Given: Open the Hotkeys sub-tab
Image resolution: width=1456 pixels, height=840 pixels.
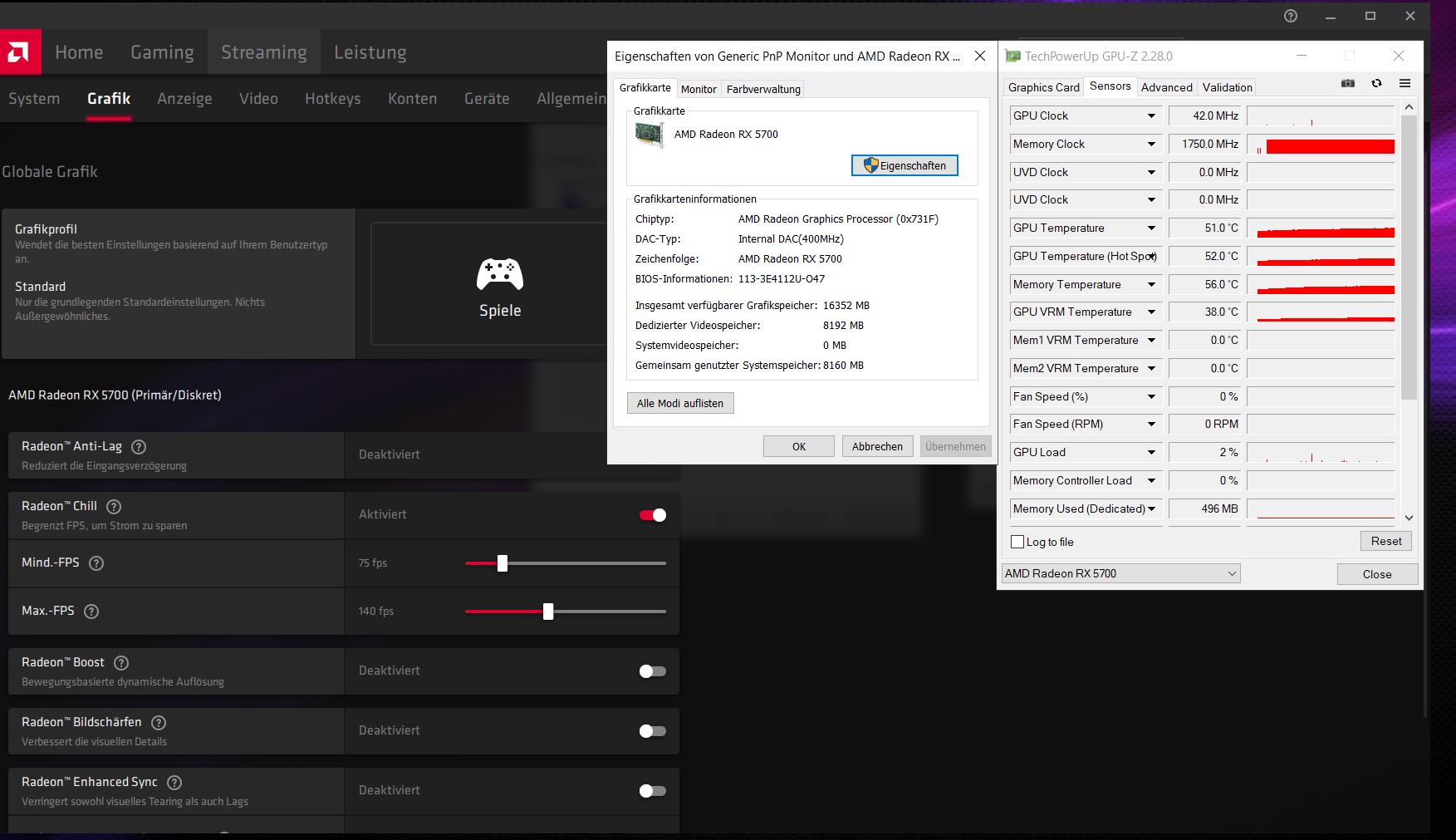Looking at the screenshot, I should click(332, 99).
